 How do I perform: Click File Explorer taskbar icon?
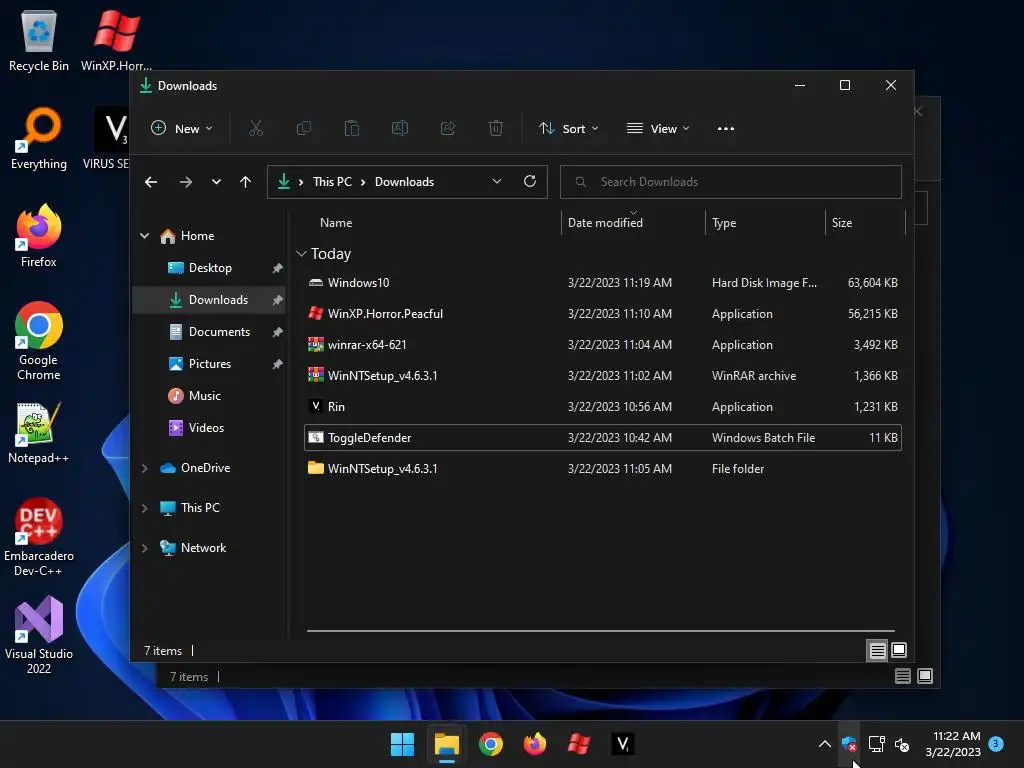tap(447, 744)
